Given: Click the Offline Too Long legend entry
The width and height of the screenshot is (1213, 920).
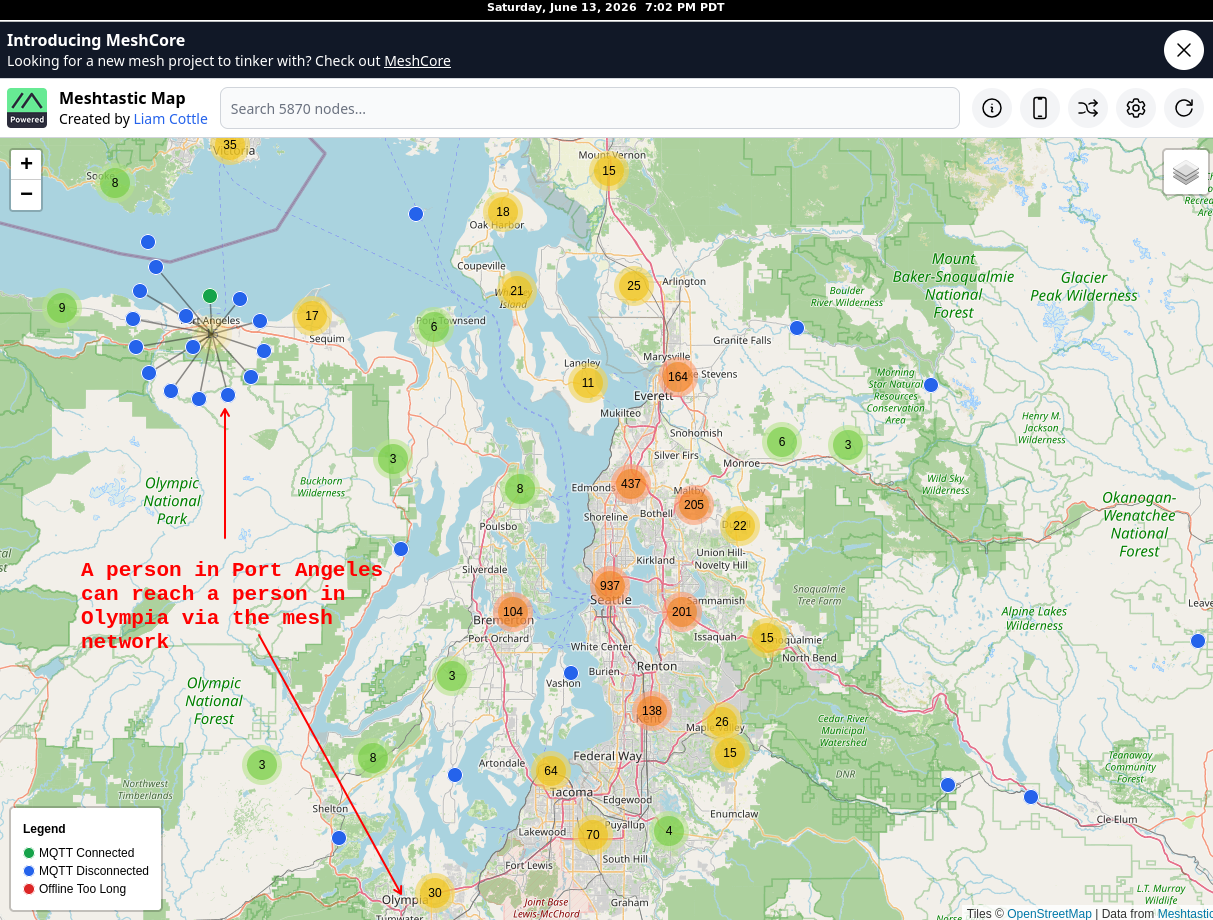Looking at the screenshot, I should pos(75,888).
